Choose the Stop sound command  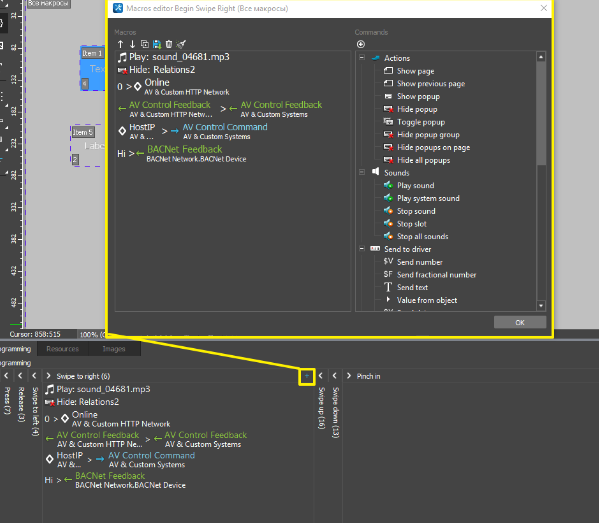tap(416, 211)
